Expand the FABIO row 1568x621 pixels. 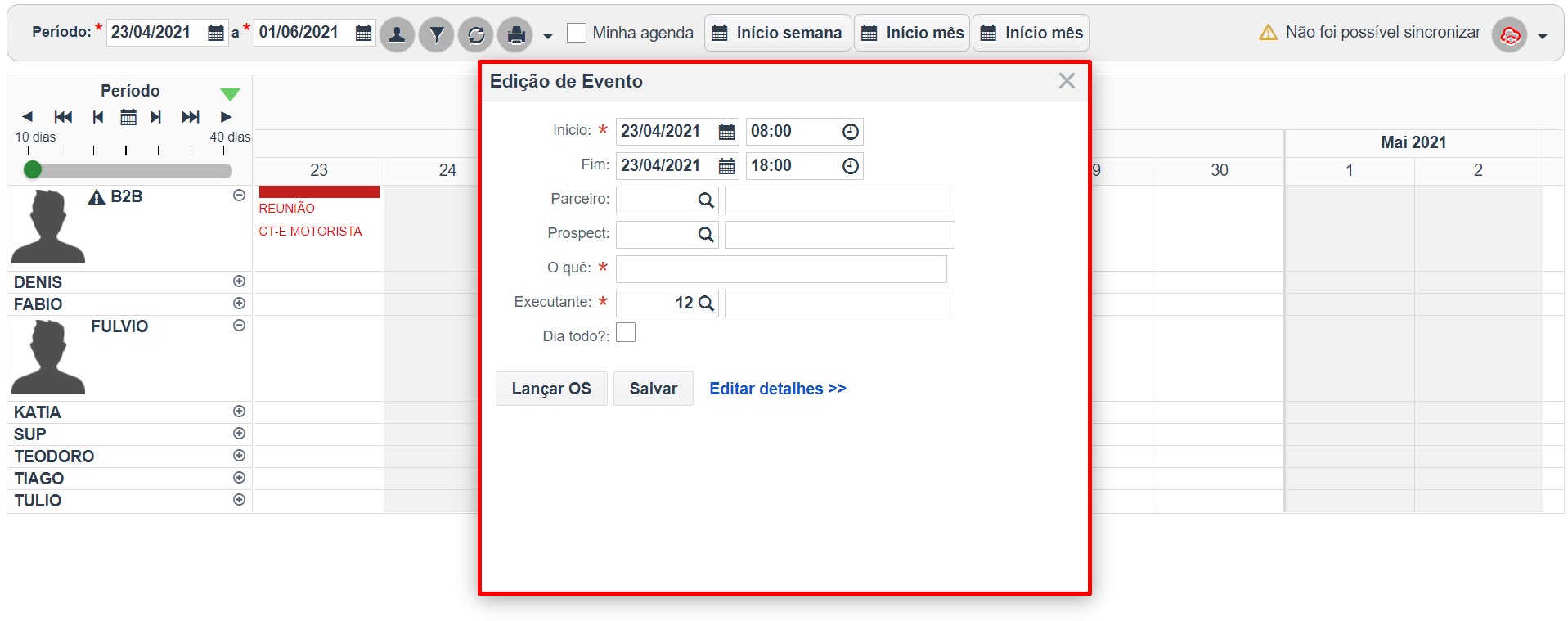click(239, 304)
